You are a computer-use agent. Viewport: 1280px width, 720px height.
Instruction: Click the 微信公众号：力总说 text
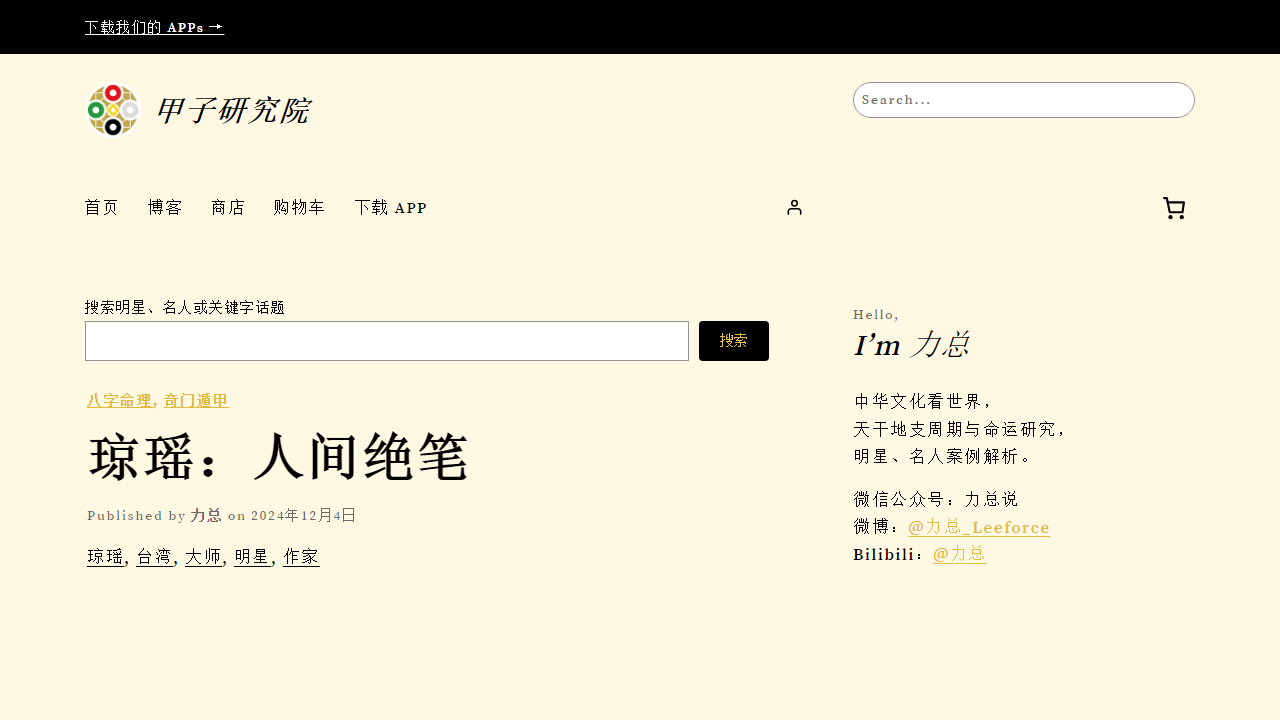pos(936,499)
